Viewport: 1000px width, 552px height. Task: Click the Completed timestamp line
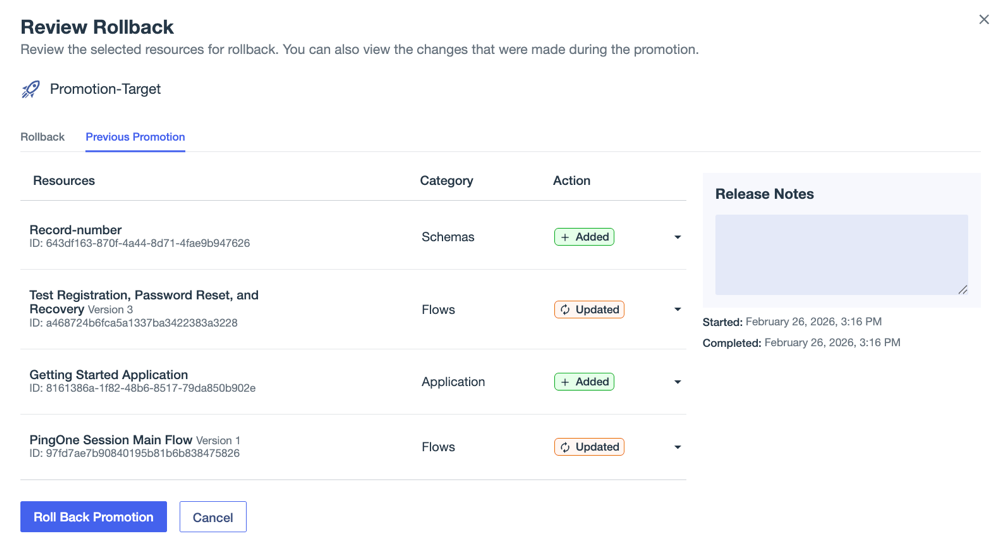802,343
